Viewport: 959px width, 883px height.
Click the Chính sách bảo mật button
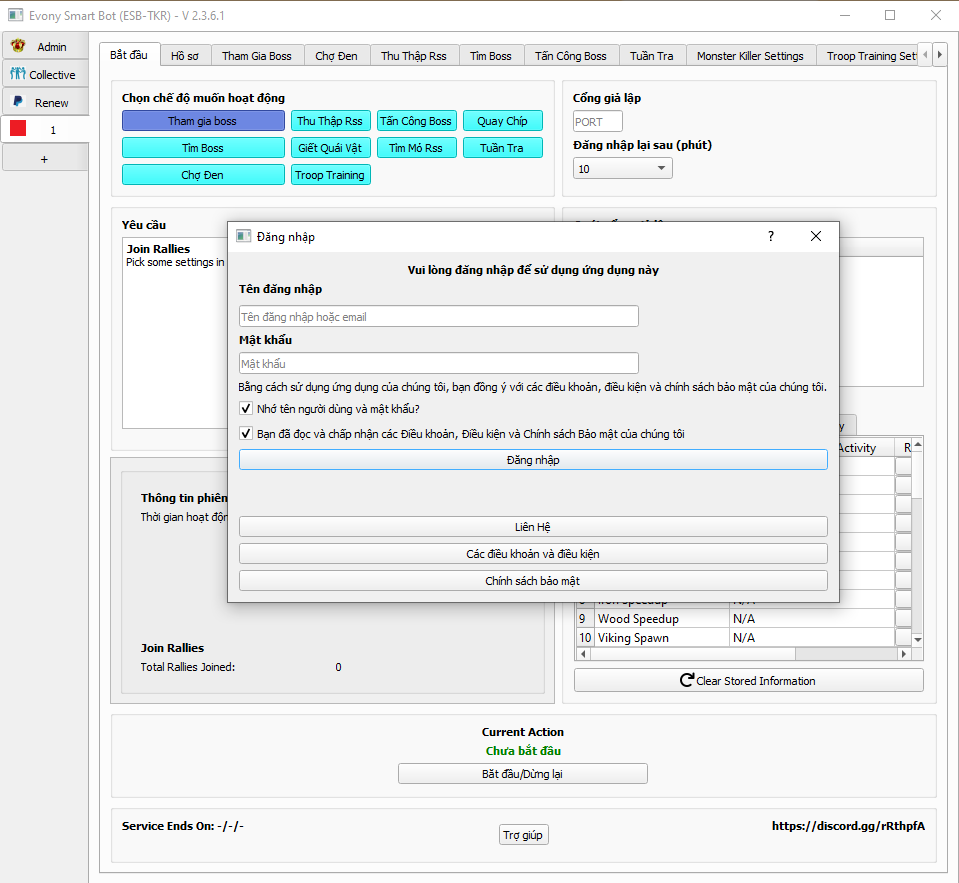click(x=532, y=581)
